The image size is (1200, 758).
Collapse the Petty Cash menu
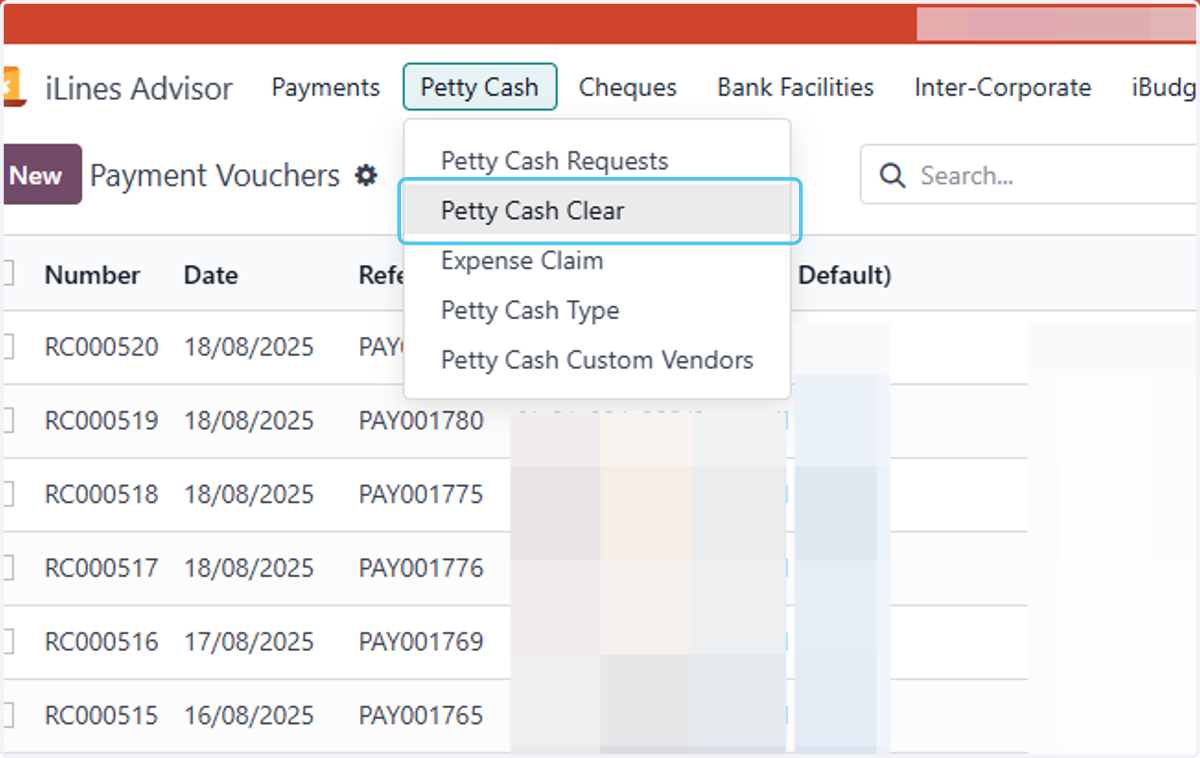tap(480, 88)
